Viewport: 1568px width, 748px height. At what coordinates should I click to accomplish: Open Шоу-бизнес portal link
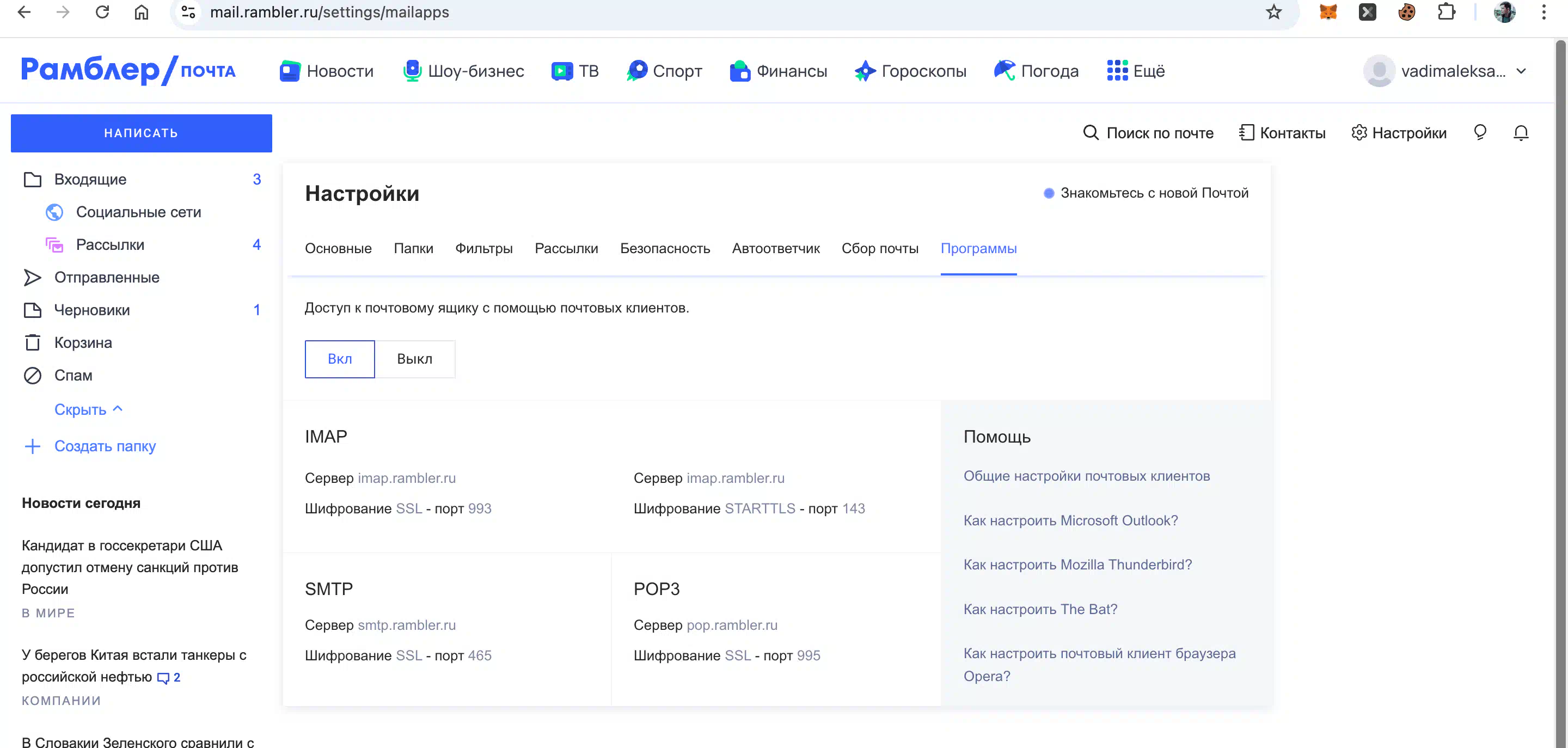[464, 71]
